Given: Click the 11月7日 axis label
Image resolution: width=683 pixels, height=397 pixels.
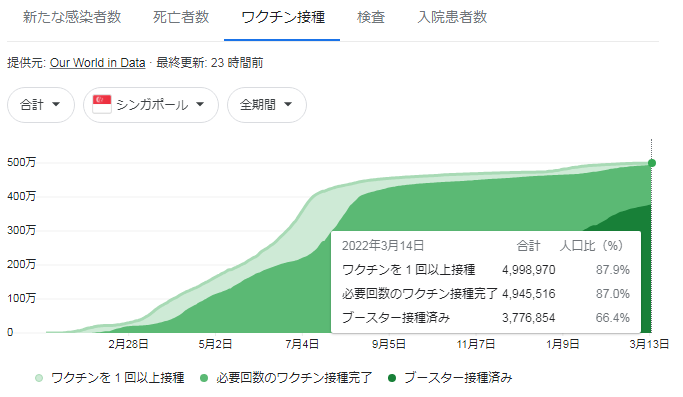Looking at the screenshot, I should (476, 344).
